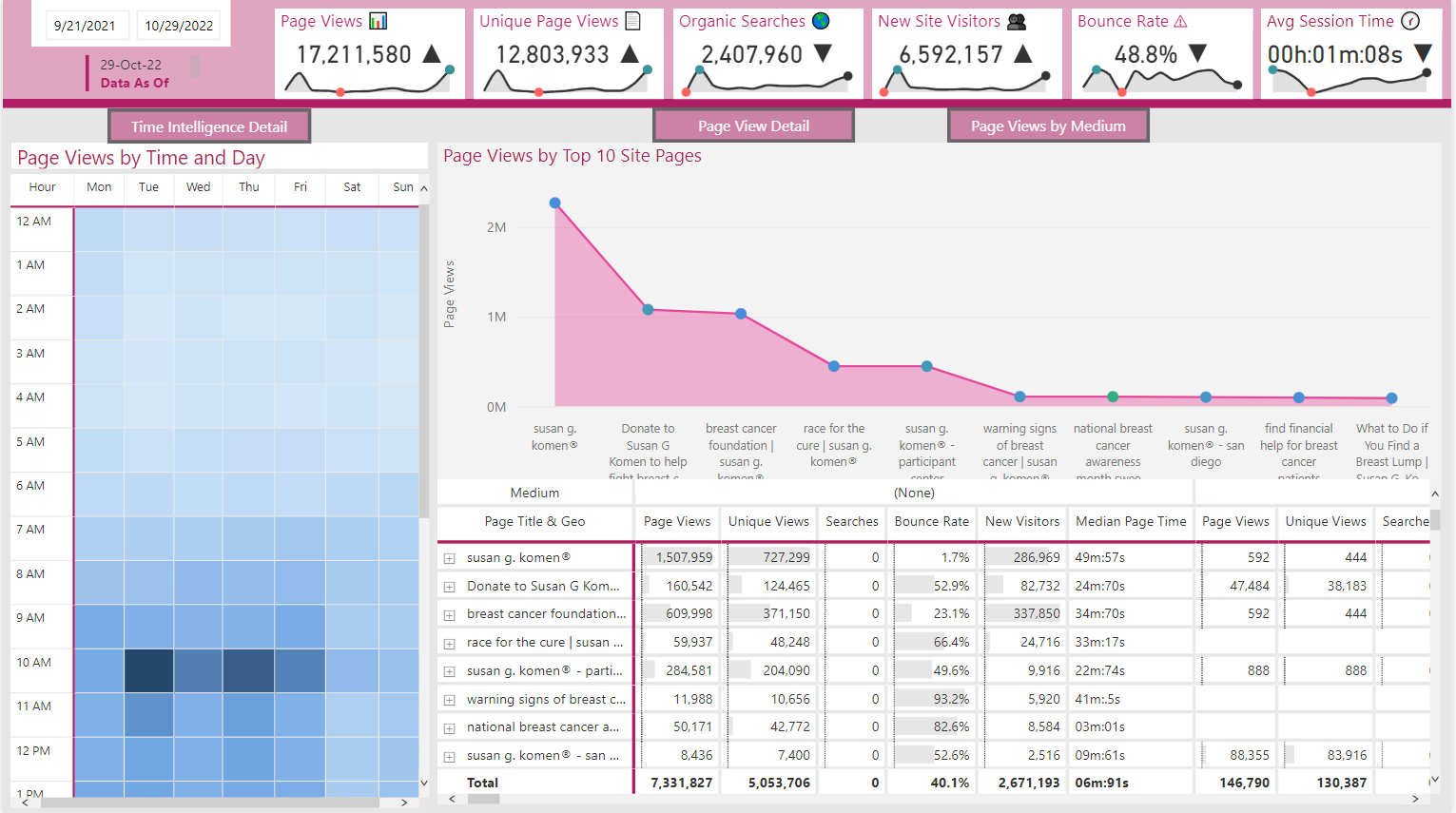
Task: Select the darkest Tuesday 10 AM heatmap cell
Action: [149, 670]
